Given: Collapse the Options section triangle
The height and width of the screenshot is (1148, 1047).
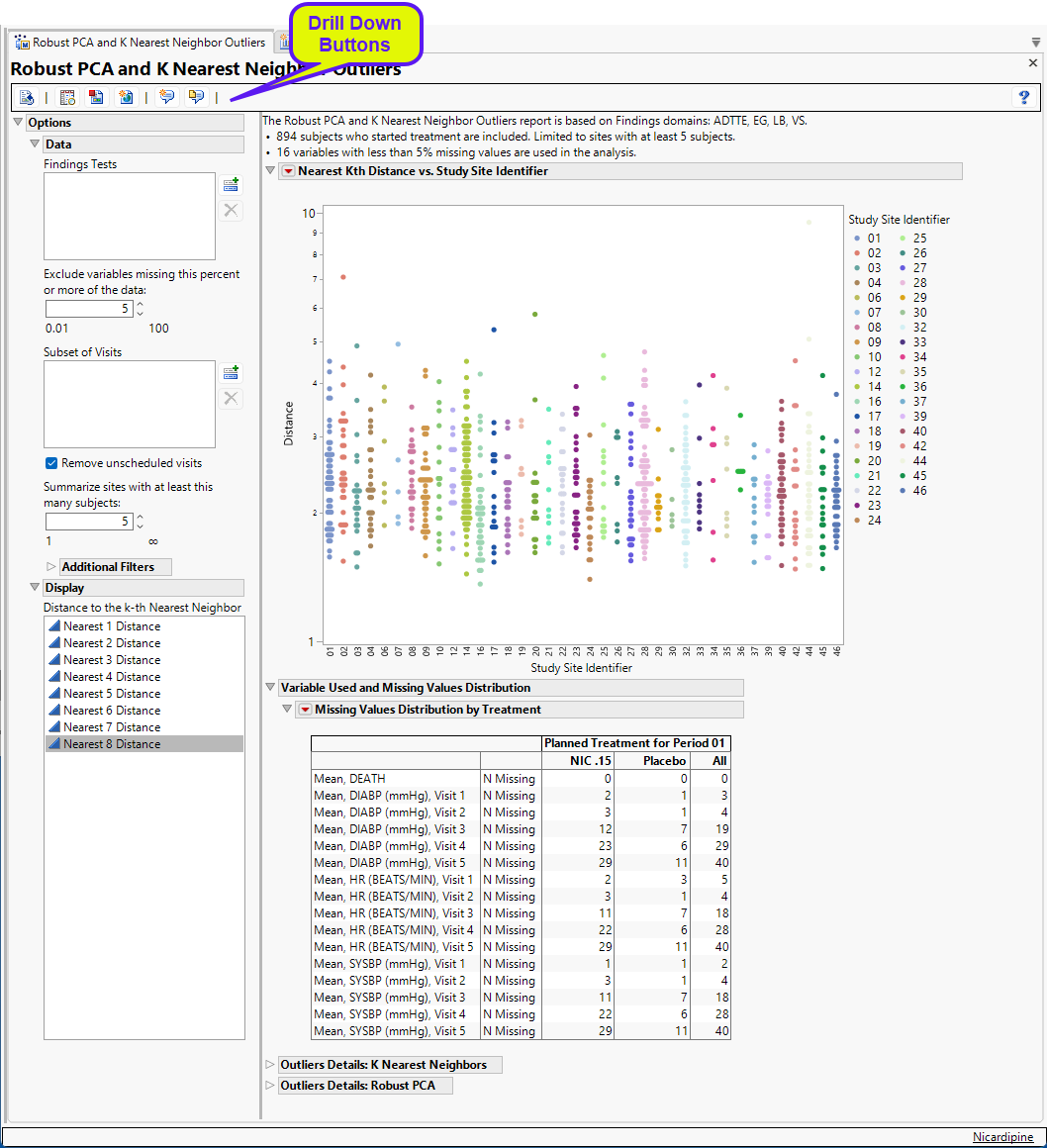Looking at the screenshot, I should click(x=18, y=123).
